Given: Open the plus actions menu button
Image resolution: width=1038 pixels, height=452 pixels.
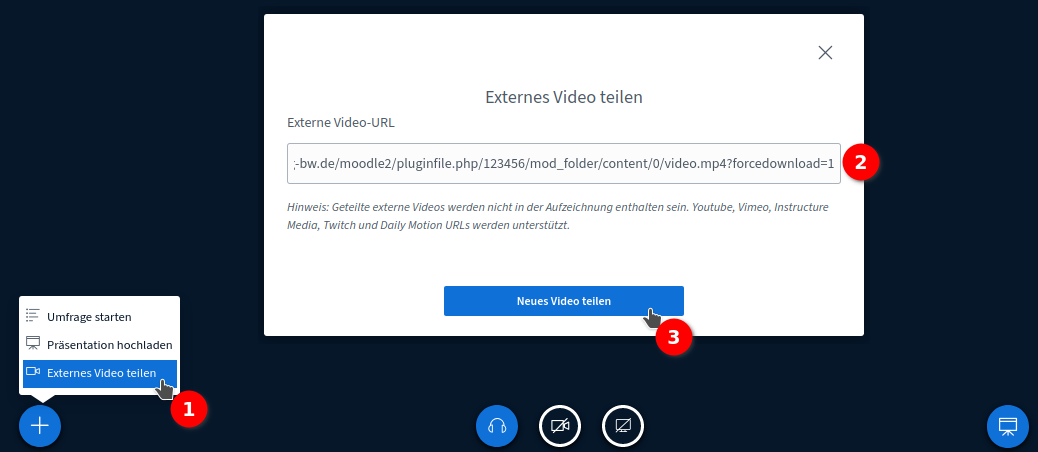Looking at the screenshot, I should 40,425.
